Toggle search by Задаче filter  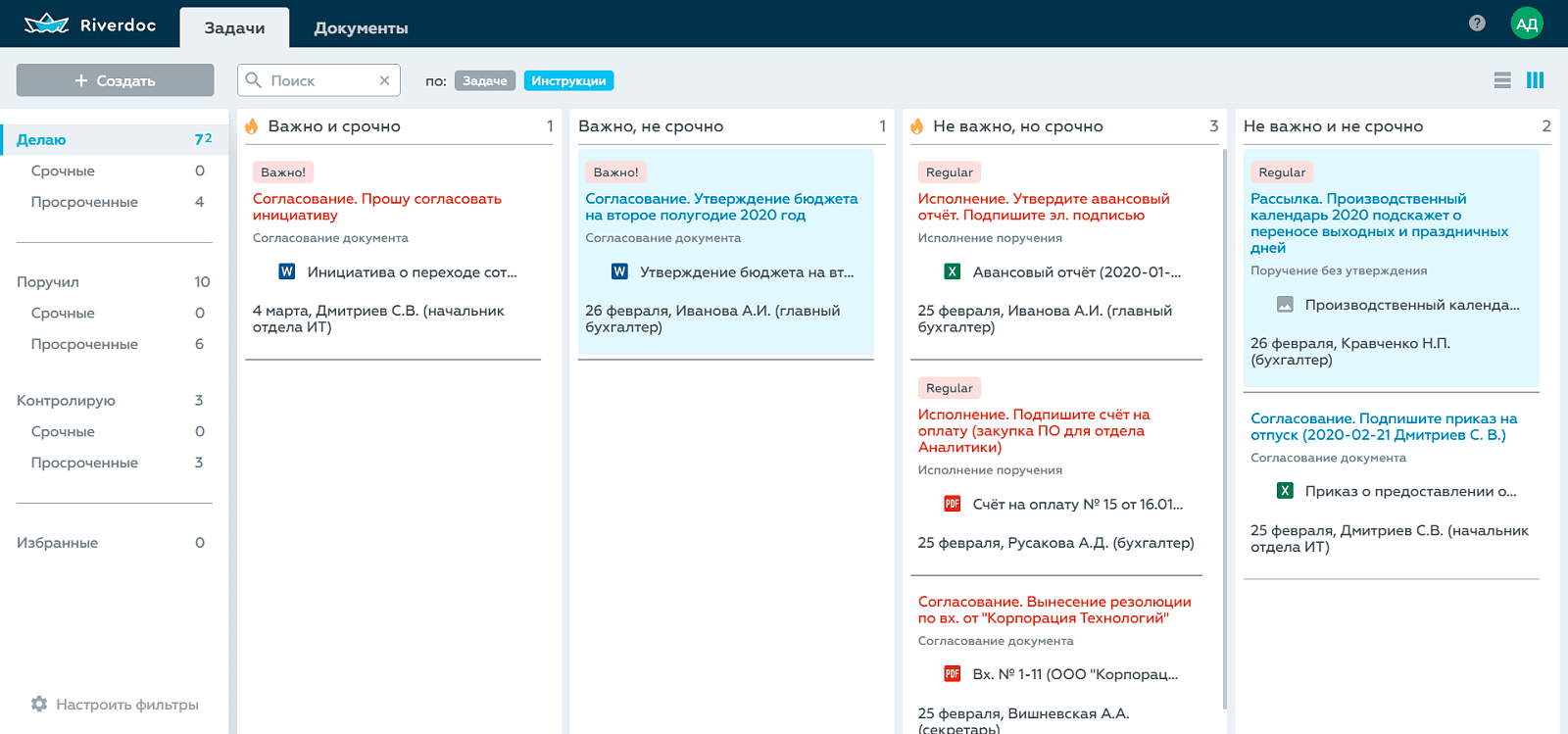(x=485, y=80)
